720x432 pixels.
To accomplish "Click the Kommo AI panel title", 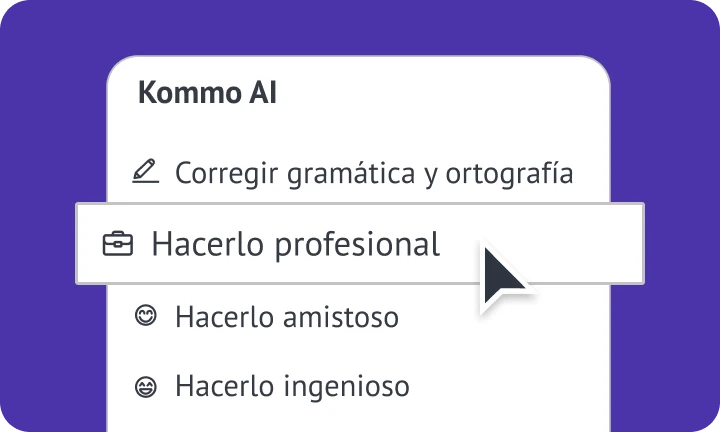I will 207,93.
